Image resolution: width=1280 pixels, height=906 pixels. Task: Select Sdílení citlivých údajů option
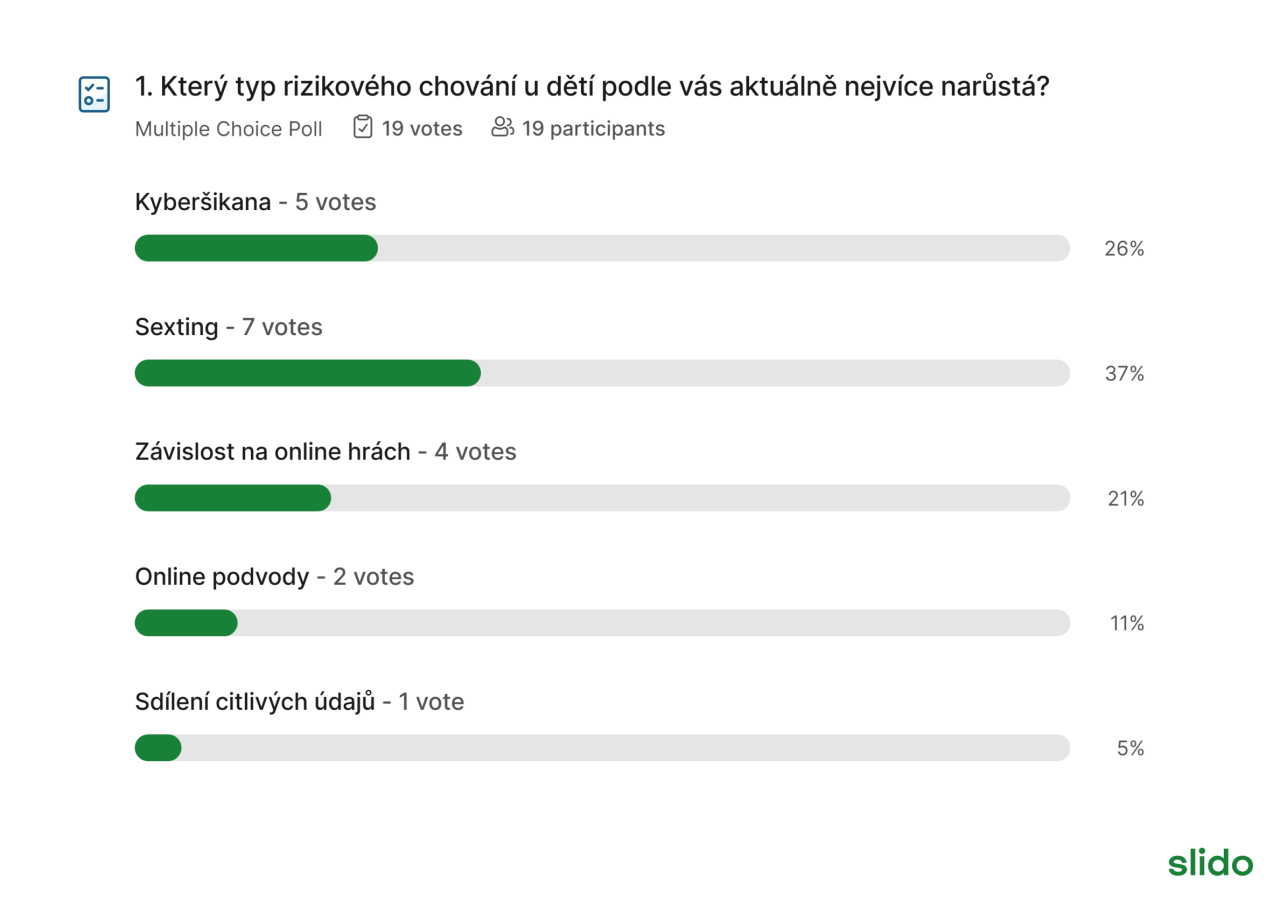(255, 702)
